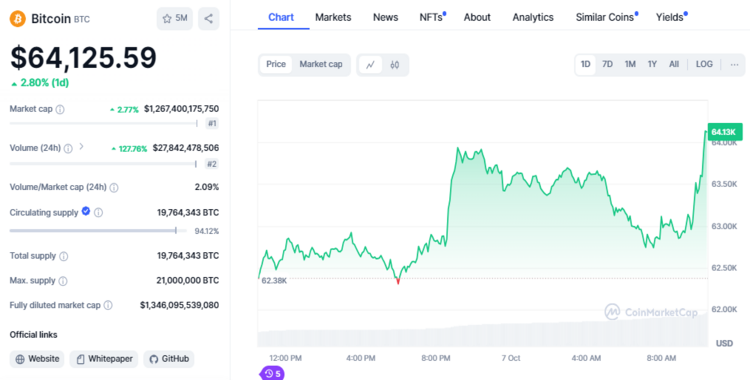
Task: Open the share icon button
Action: (x=209, y=19)
